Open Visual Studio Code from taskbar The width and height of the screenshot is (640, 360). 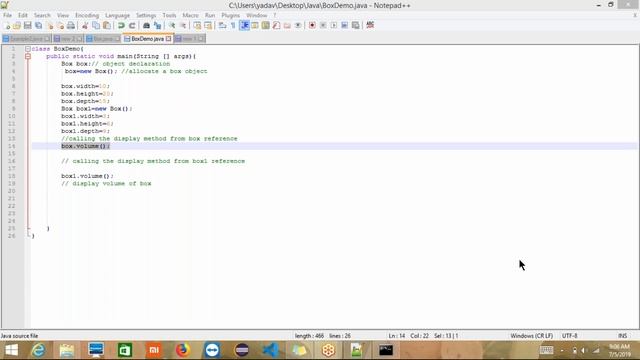coord(270,350)
